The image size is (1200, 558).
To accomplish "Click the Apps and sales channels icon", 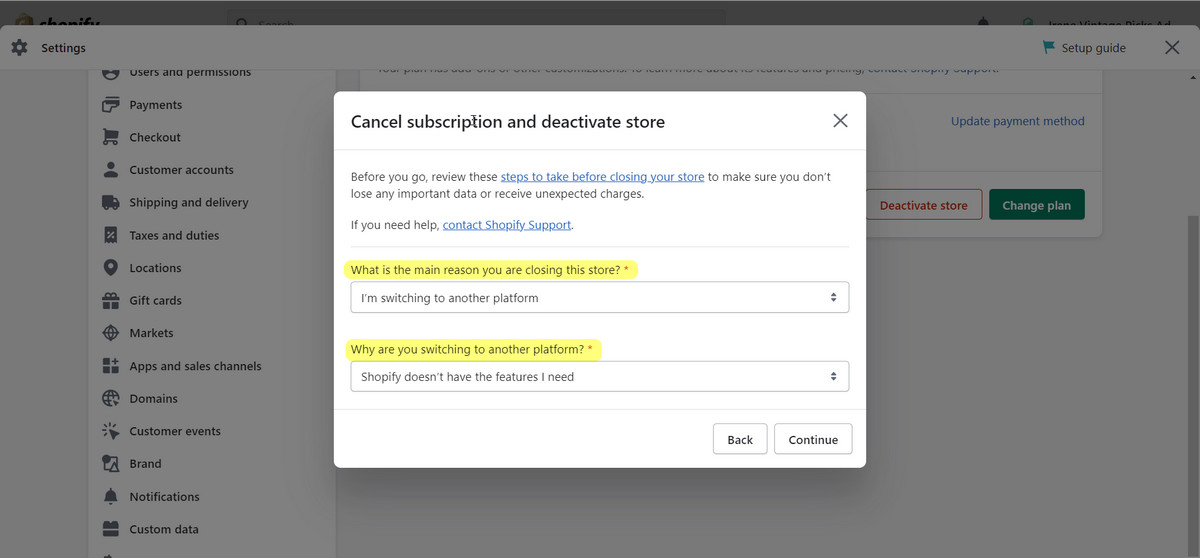I will [x=111, y=366].
